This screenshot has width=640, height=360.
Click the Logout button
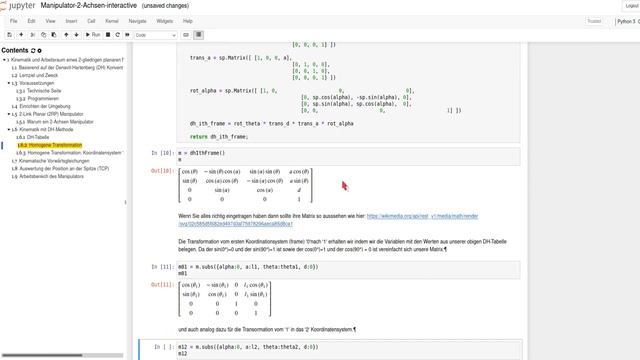tap(631, 6)
